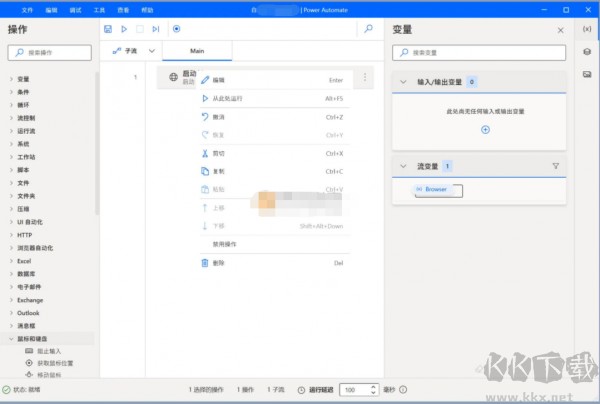Open the 子流 subflows dropdown
The width and height of the screenshot is (600, 404).
click(x=152, y=50)
